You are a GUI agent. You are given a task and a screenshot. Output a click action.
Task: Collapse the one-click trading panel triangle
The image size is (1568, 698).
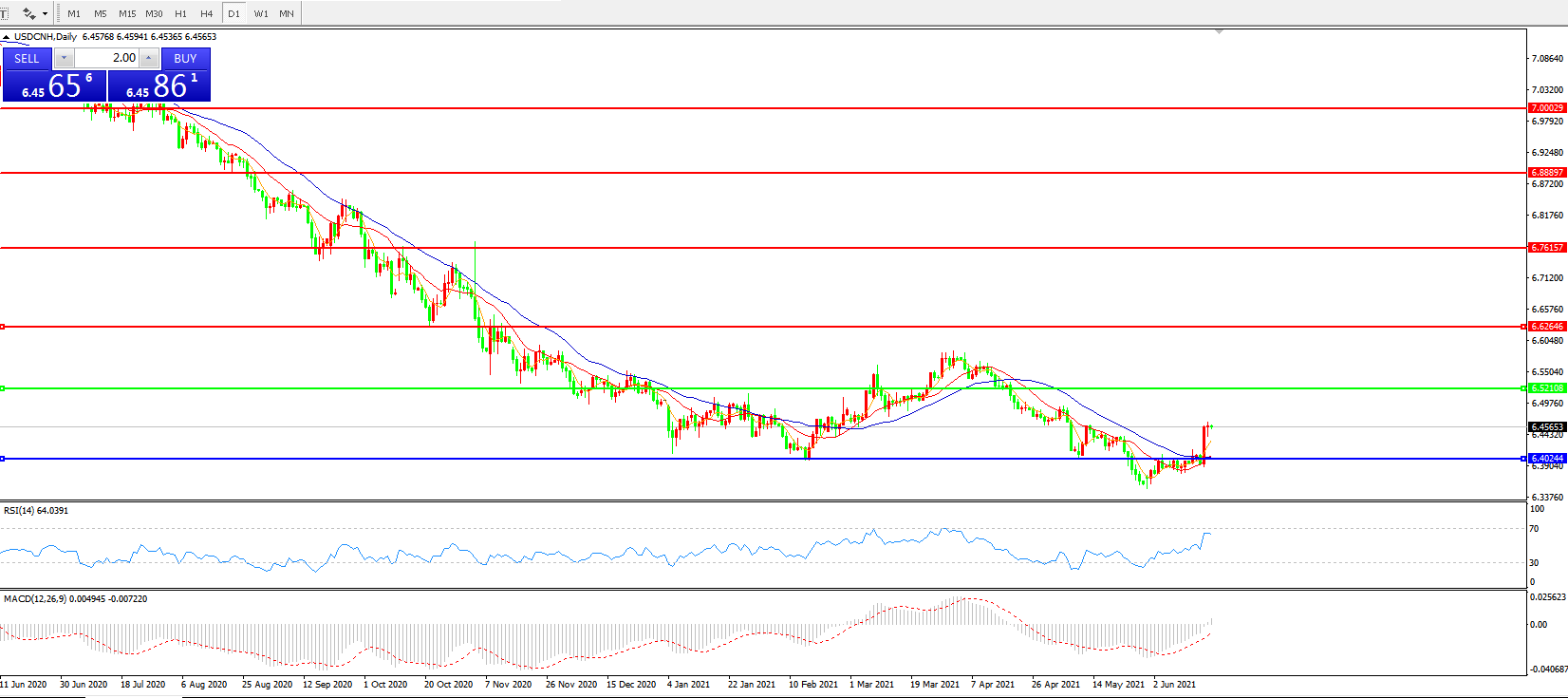7,37
